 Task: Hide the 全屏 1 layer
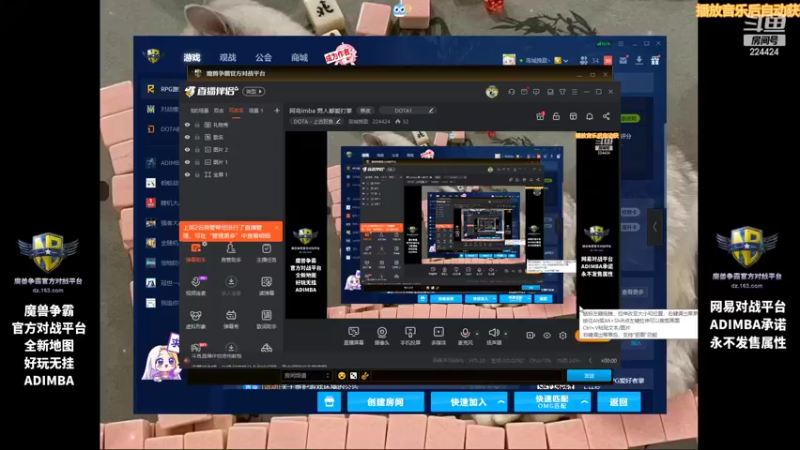(x=187, y=174)
